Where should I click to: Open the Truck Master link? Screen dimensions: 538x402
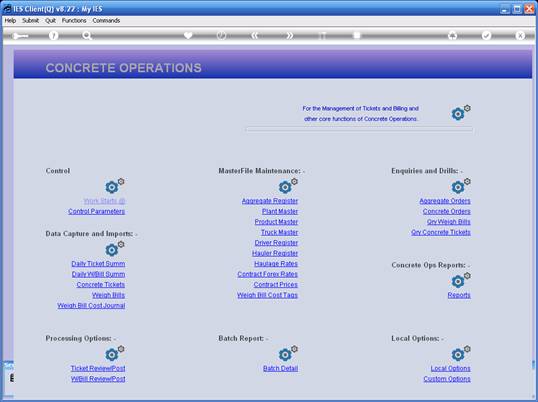tap(279, 232)
